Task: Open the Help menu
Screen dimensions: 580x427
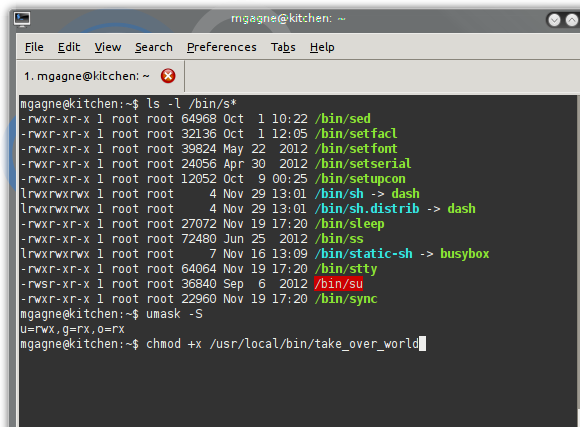Action: tap(322, 47)
